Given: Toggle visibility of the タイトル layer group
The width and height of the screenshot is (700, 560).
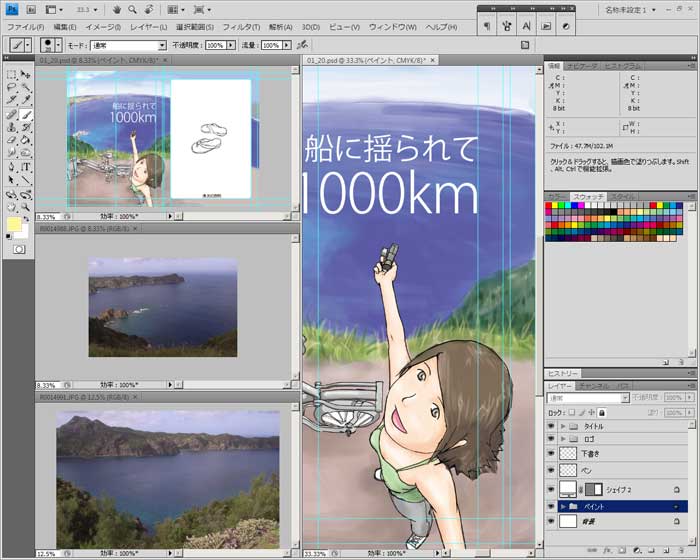Looking at the screenshot, I should (552, 426).
